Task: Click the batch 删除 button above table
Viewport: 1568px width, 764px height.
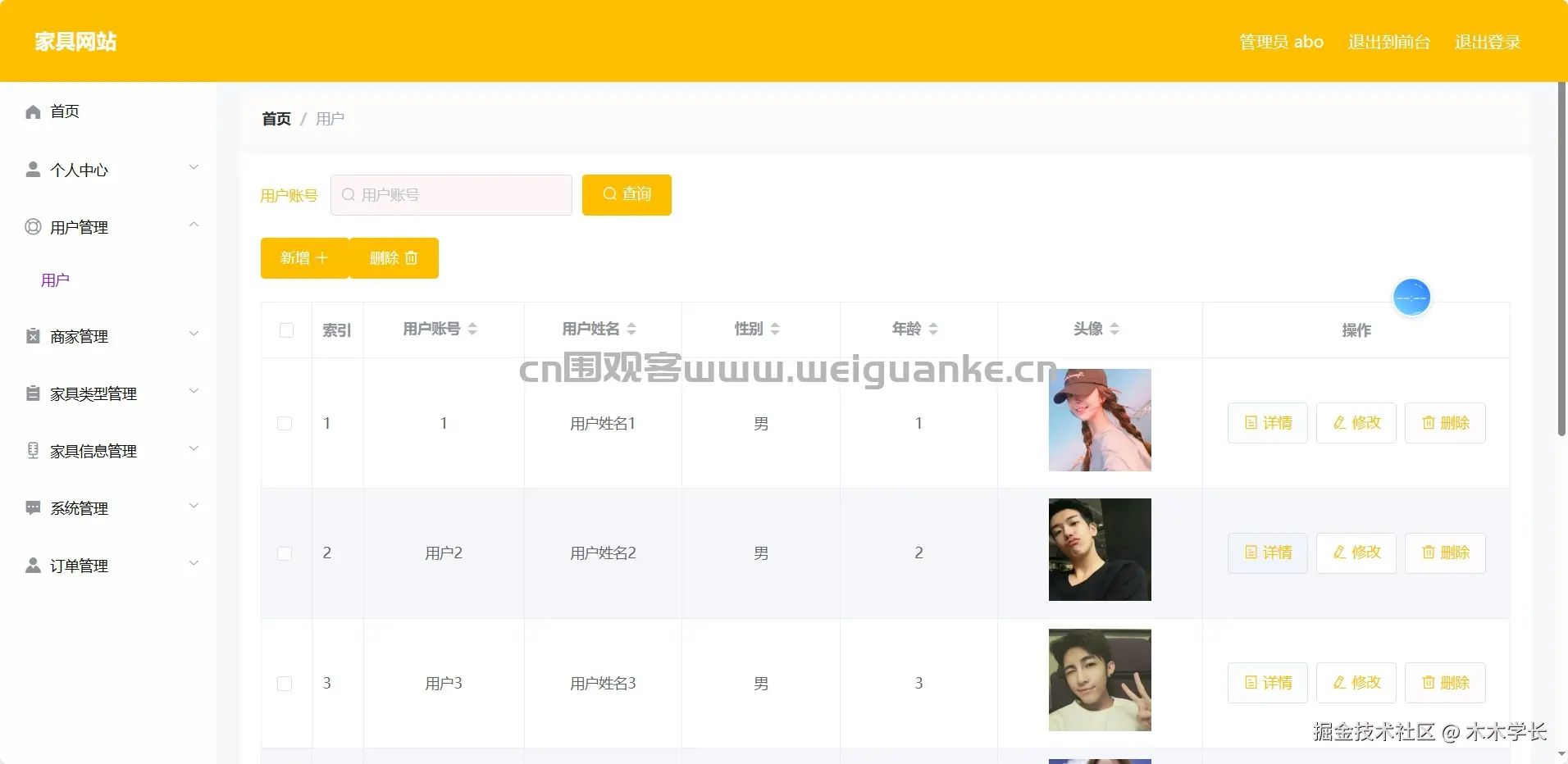Action: 394,258
